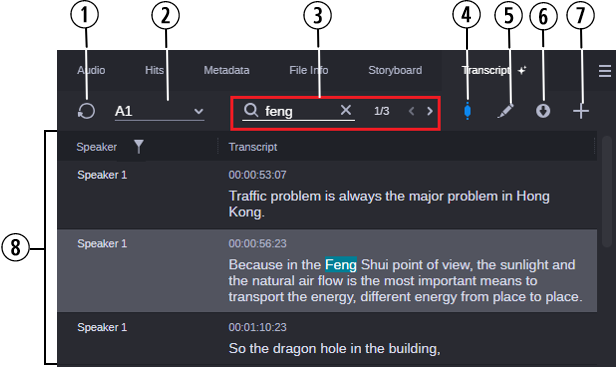Click the 00:00:53:07 timecode
This screenshot has width=616, height=367.
click(257, 175)
